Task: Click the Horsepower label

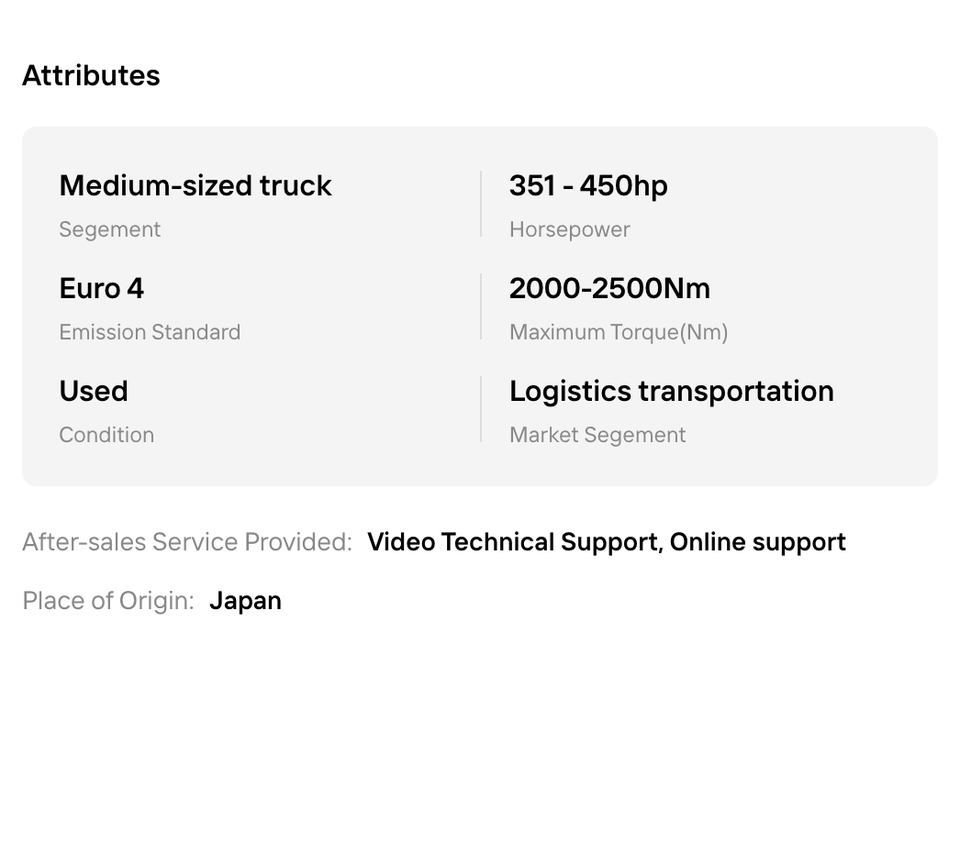Action: (x=569, y=230)
